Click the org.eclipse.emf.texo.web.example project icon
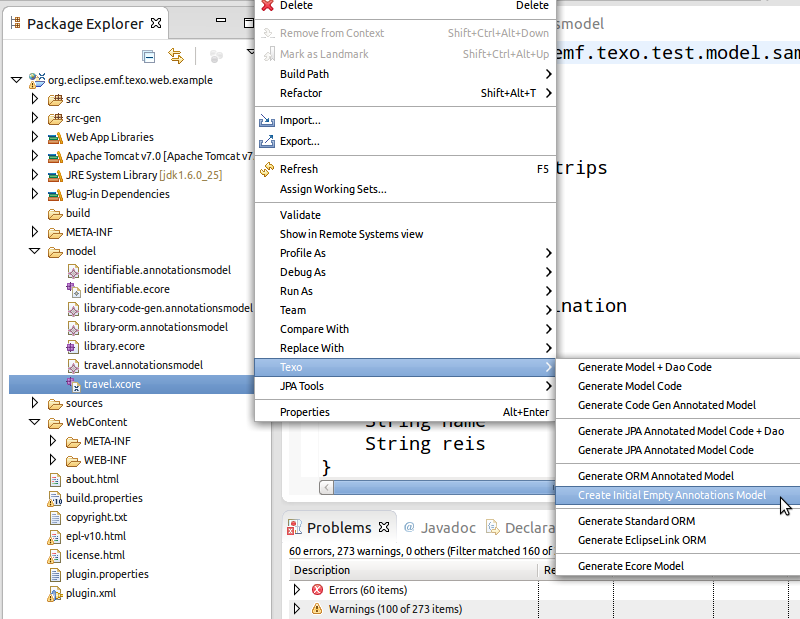The width and height of the screenshot is (800, 619). pyautogui.click(x=37, y=80)
